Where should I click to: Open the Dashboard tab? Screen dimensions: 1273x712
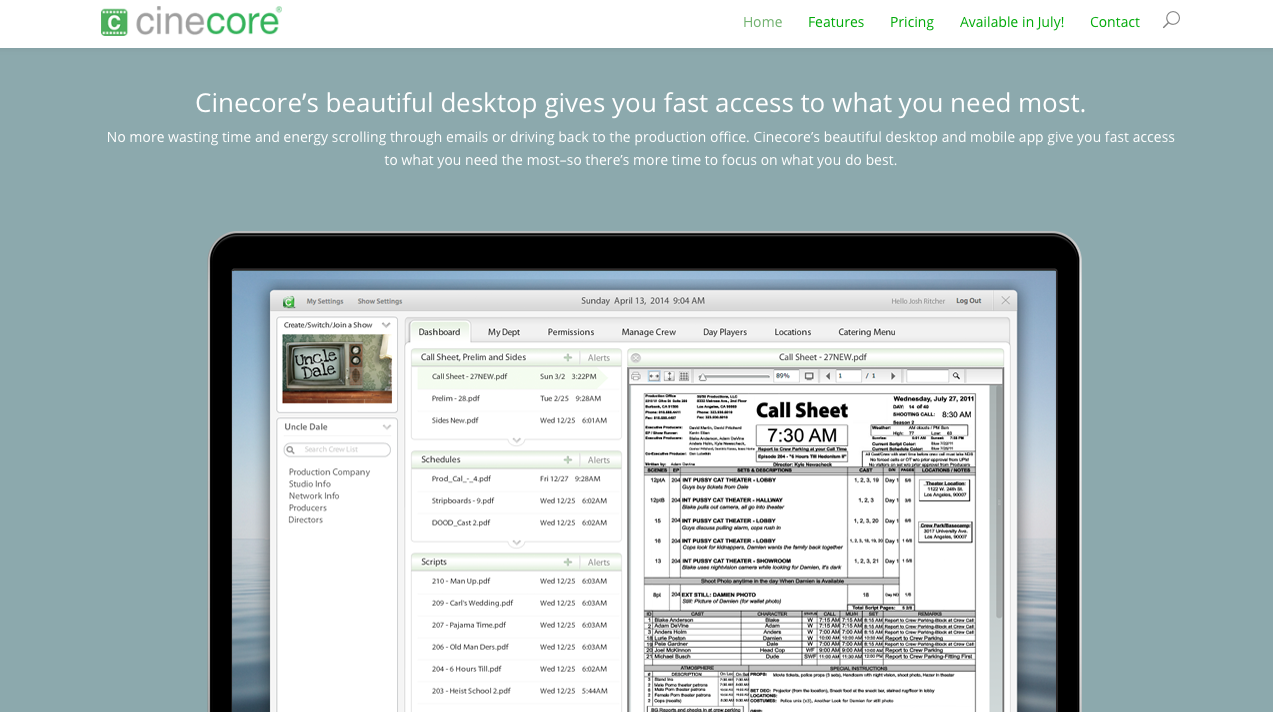pyautogui.click(x=440, y=332)
